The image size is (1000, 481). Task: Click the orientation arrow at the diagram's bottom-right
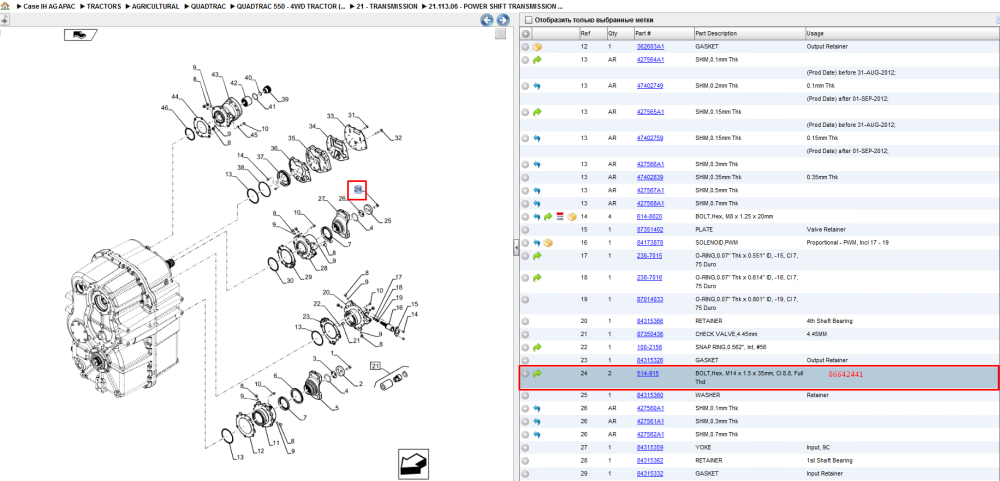tap(413, 463)
